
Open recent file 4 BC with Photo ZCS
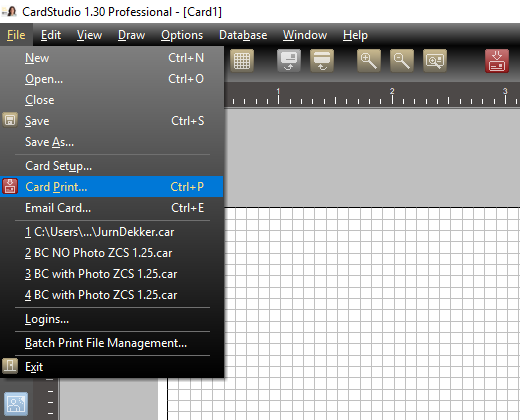coord(112,295)
